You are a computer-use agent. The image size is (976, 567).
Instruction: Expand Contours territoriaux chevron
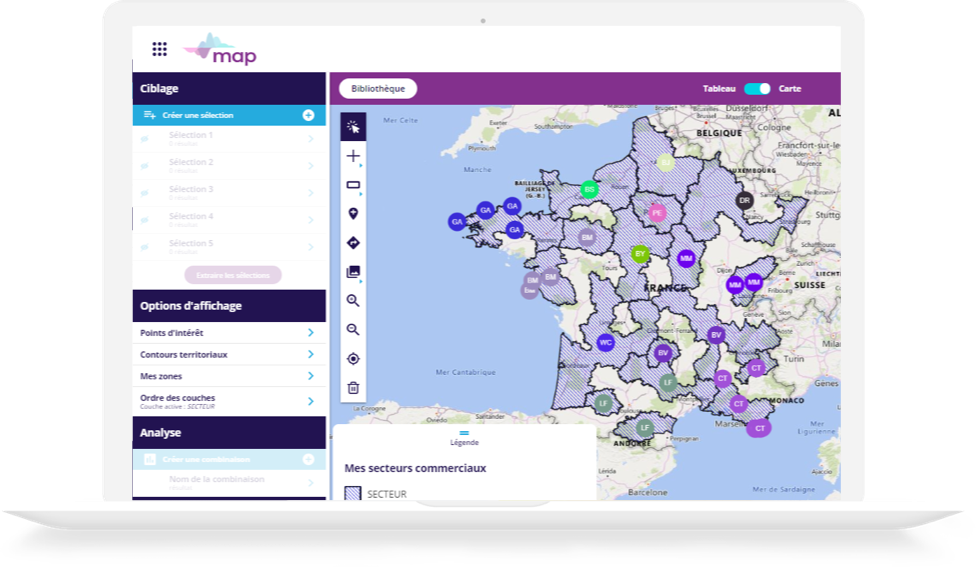pyautogui.click(x=311, y=354)
